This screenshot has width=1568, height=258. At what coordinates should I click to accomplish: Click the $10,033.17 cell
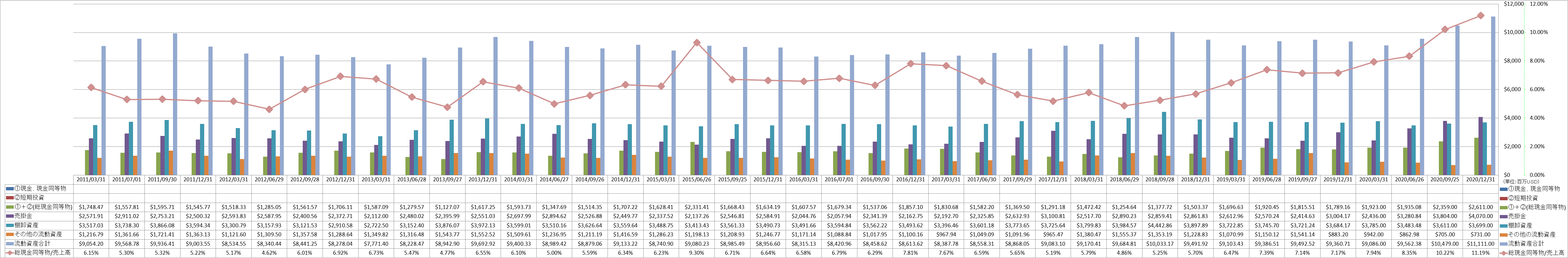1160,243
